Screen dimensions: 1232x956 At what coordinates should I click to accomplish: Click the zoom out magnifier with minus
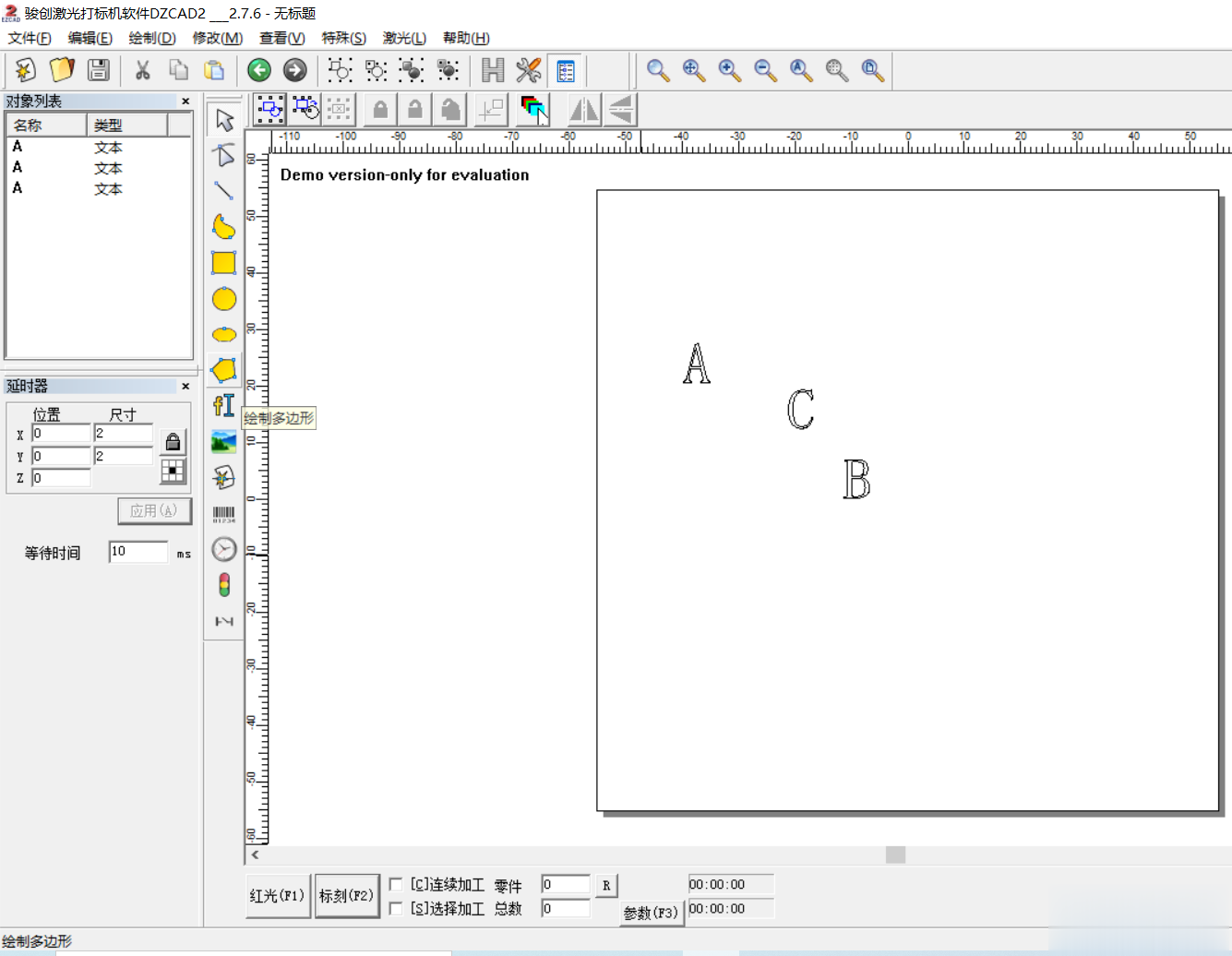point(765,70)
